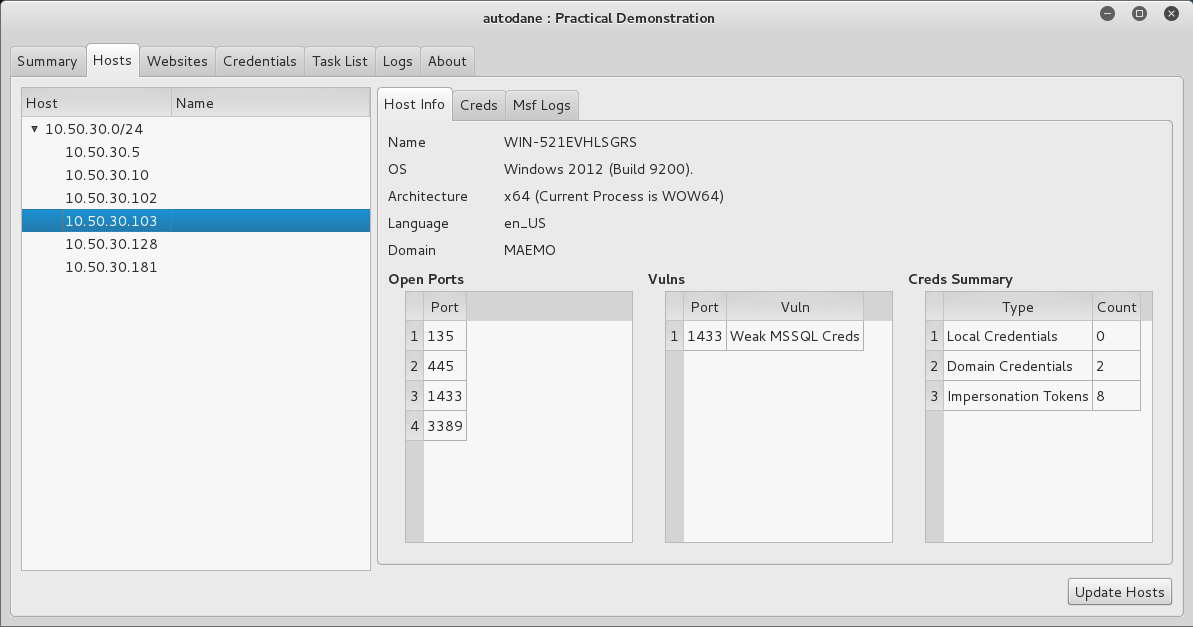Switch to the Creds sub-tab

(x=478, y=105)
